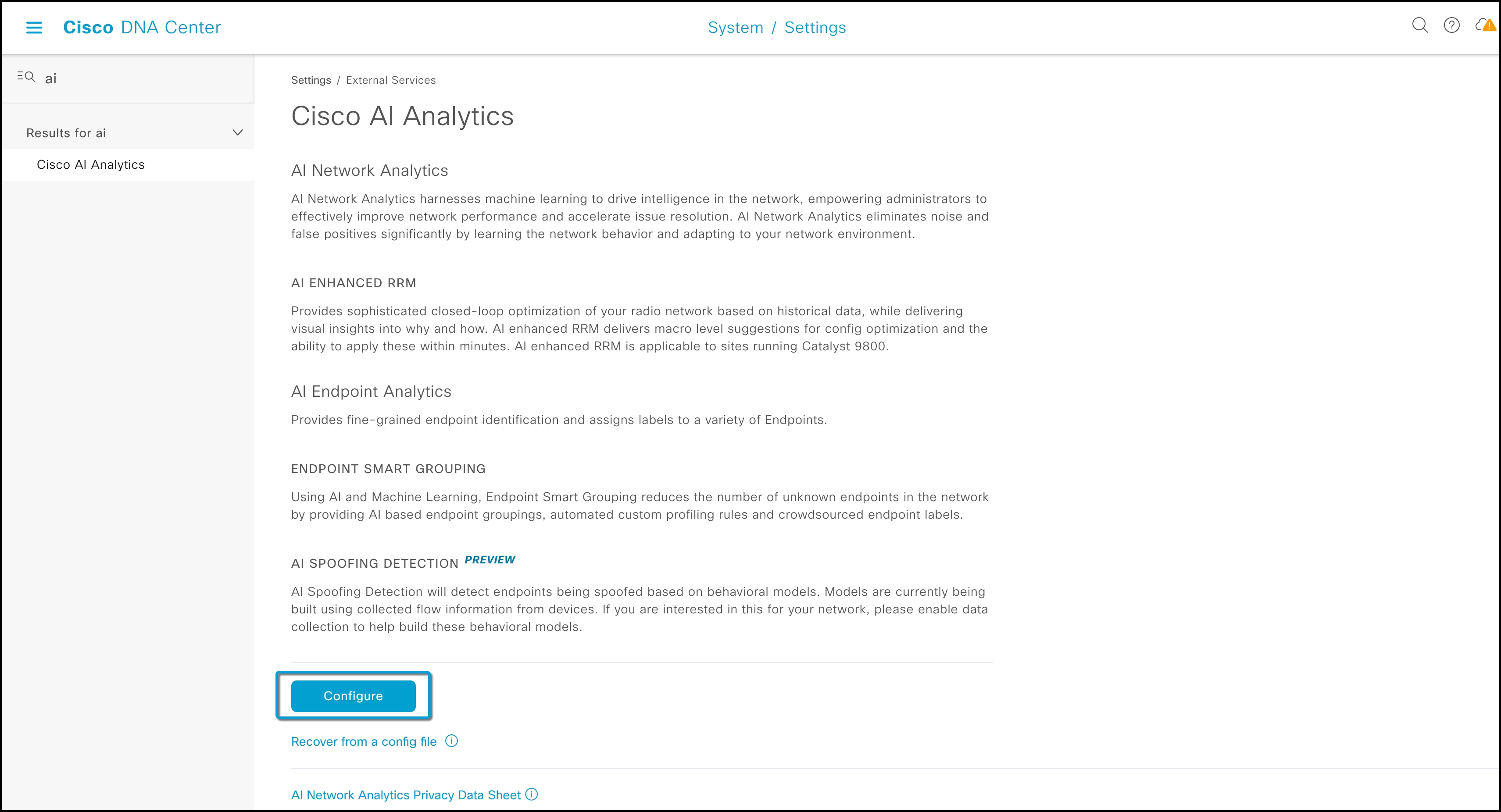Viewport: 1501px width, 812px height.
Task: Click the Configure button
Action: 353,695
